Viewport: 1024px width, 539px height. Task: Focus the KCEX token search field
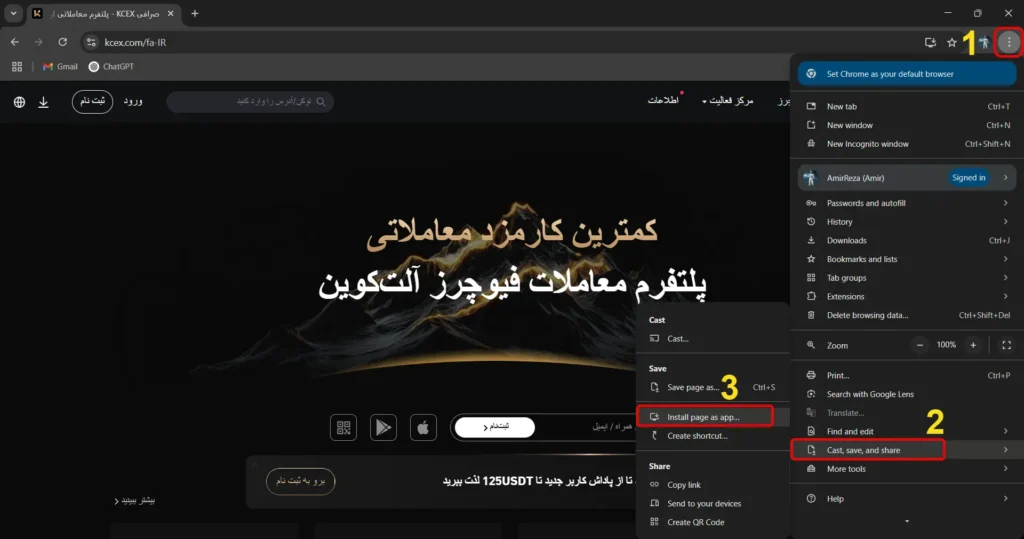[250, 101]
